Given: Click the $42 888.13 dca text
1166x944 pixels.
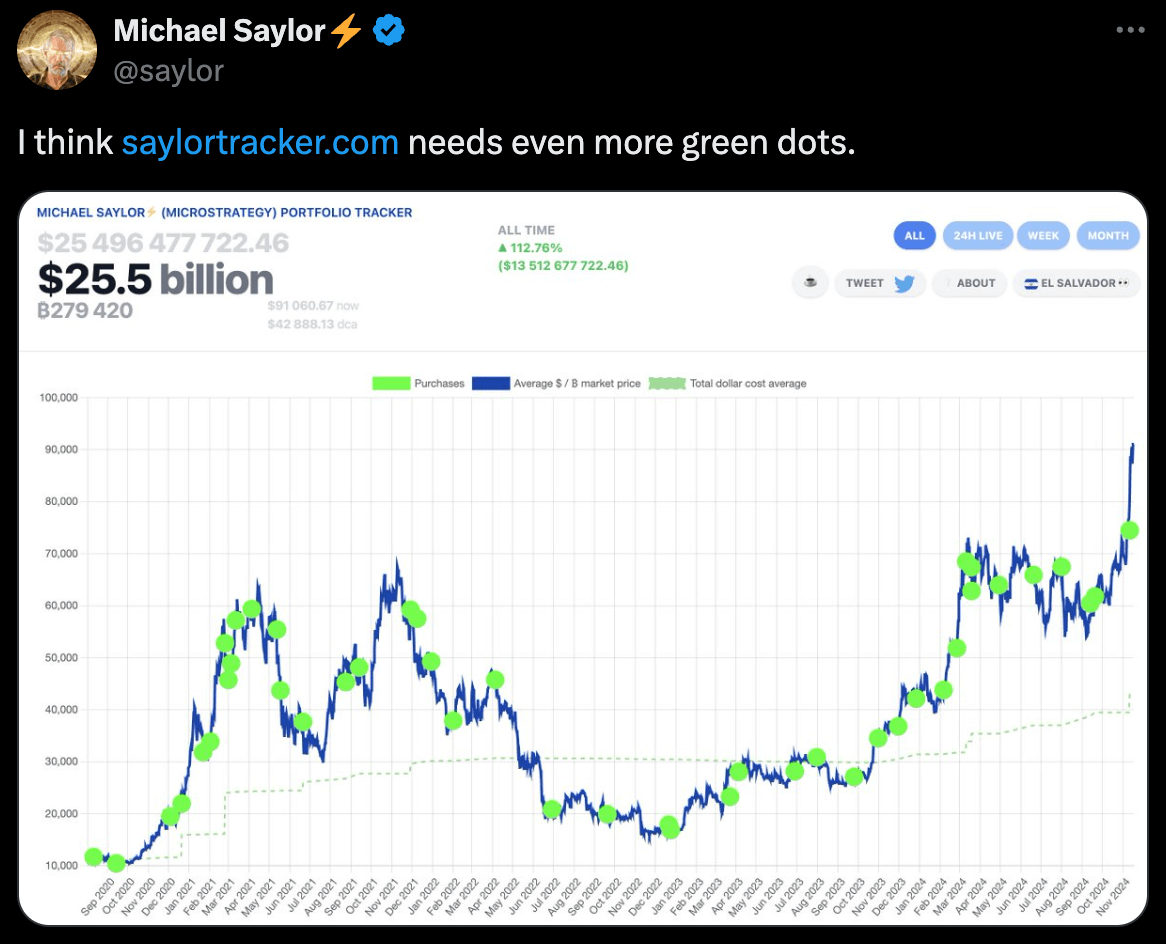Looking at the screenshot, I should [x=312, y=324].
